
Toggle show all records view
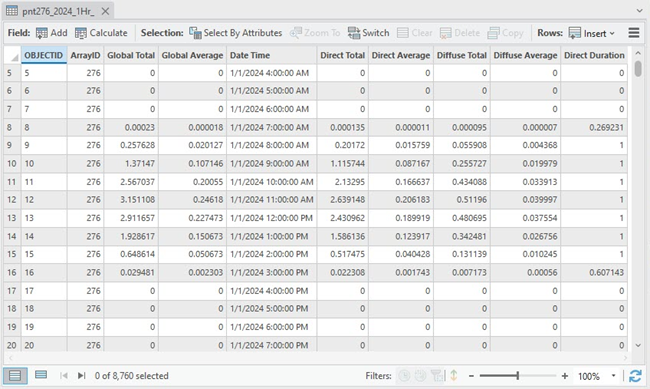(x=15, y=376)
